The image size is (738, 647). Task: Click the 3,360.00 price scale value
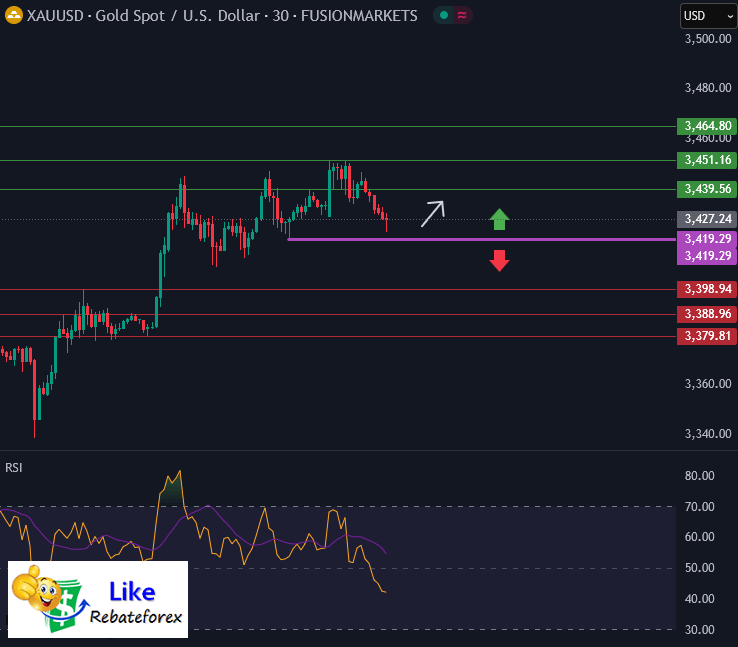pos(708,384)
